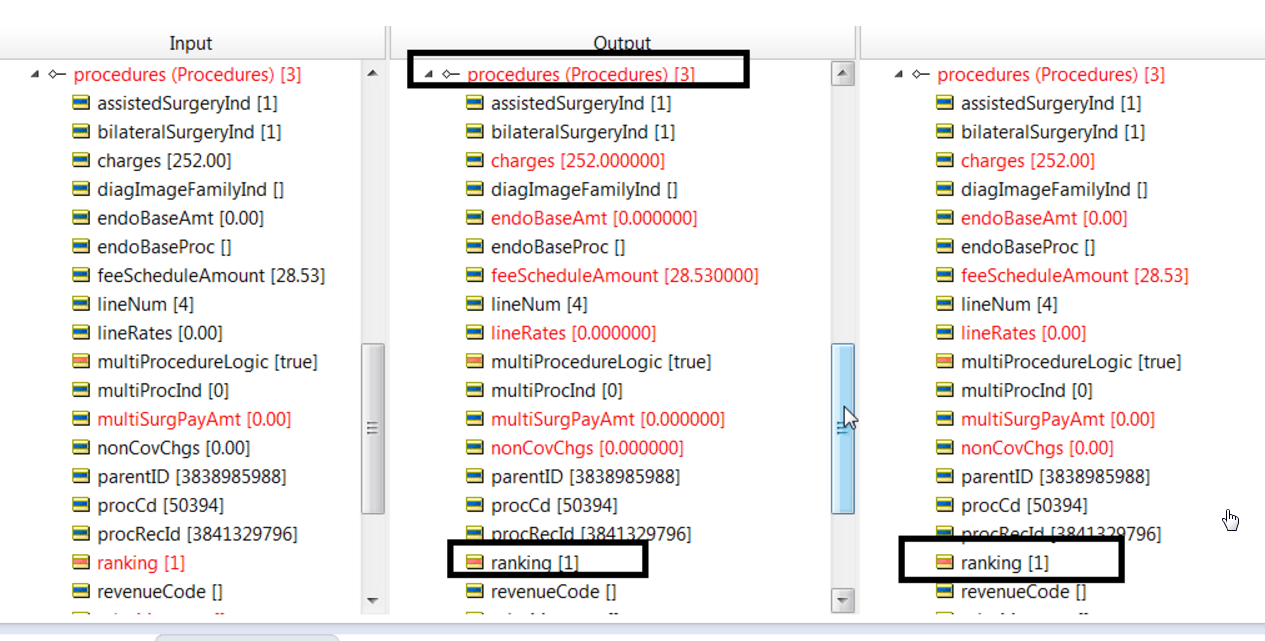Click Input panel scrollbar thumb
Viewport: 1265px width, 641px height.
372,429
